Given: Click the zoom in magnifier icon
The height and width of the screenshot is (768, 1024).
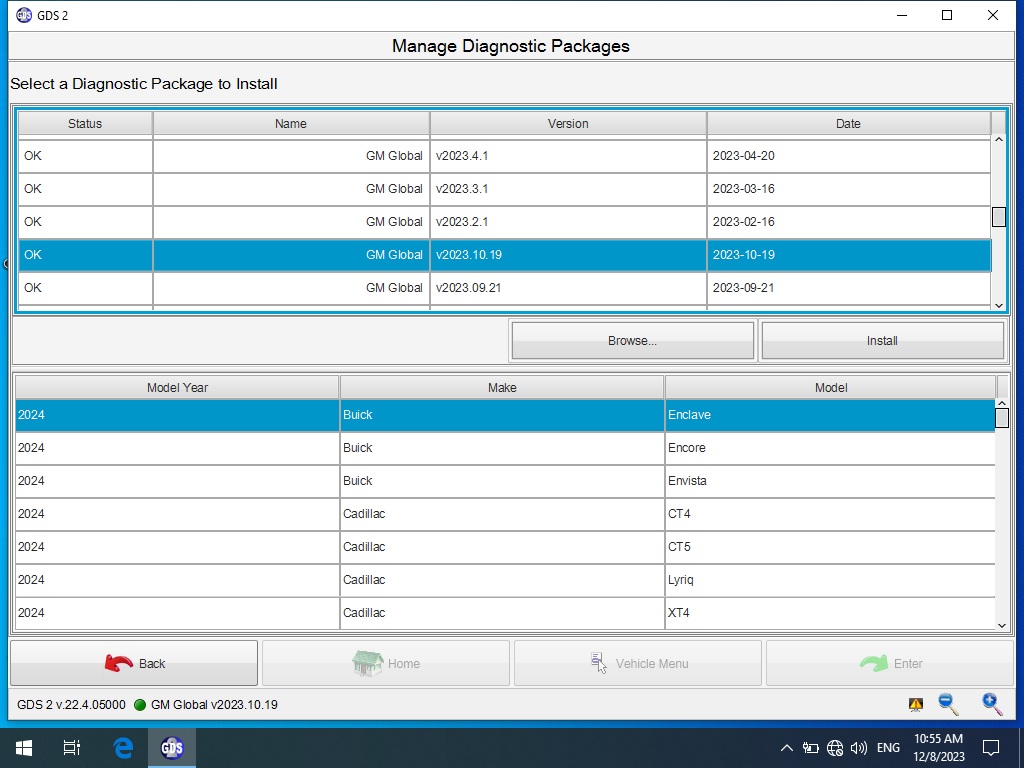Looking at the screenshot, I should tap(992, 704).
